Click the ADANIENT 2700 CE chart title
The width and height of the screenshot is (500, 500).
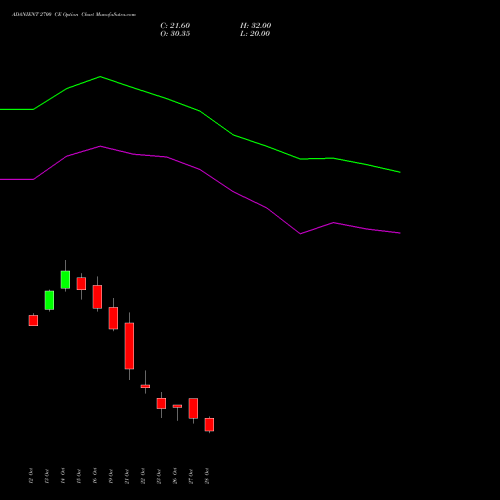tap(74, 15)
